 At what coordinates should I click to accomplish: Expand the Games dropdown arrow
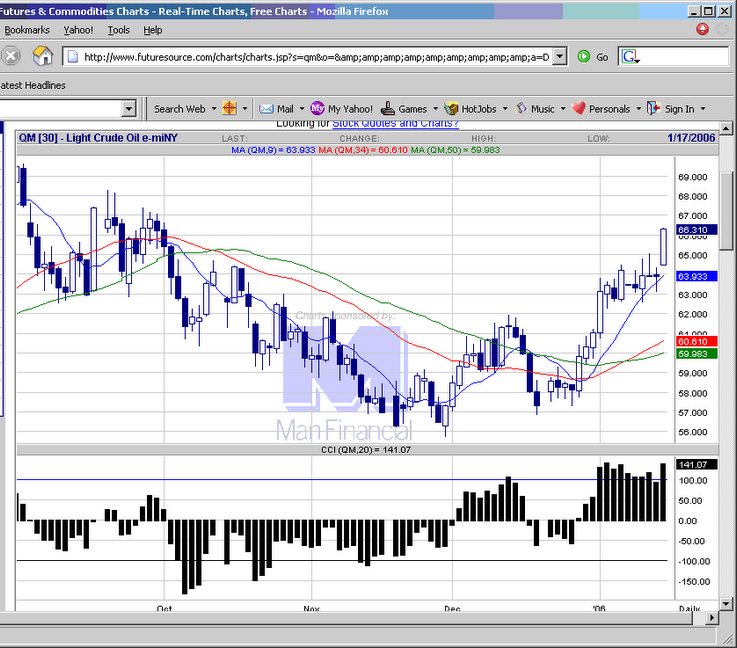tap(435, 109)
